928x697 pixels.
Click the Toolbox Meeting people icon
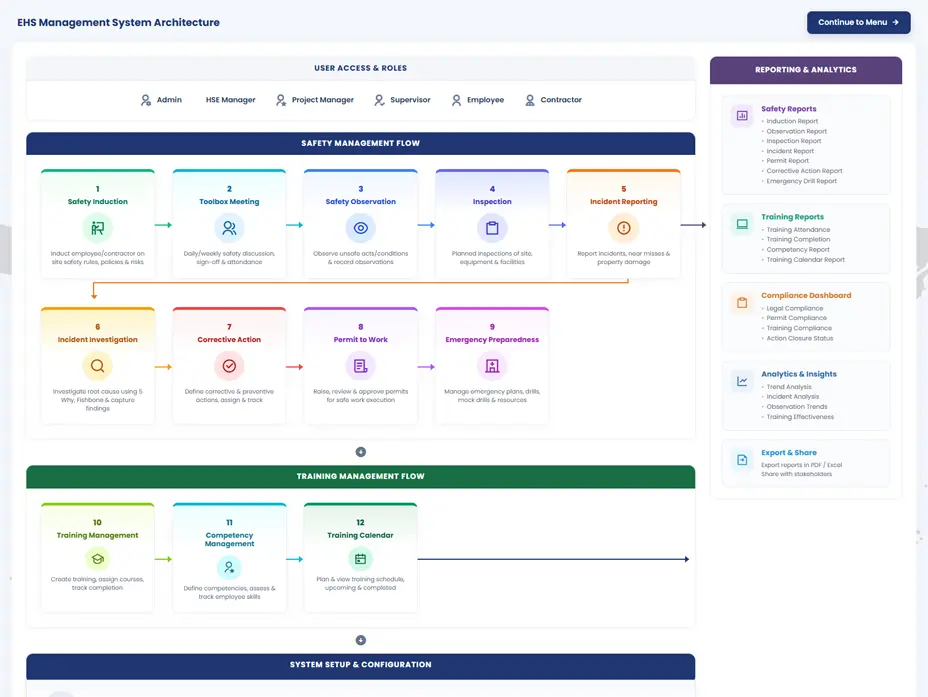point(229,228)
